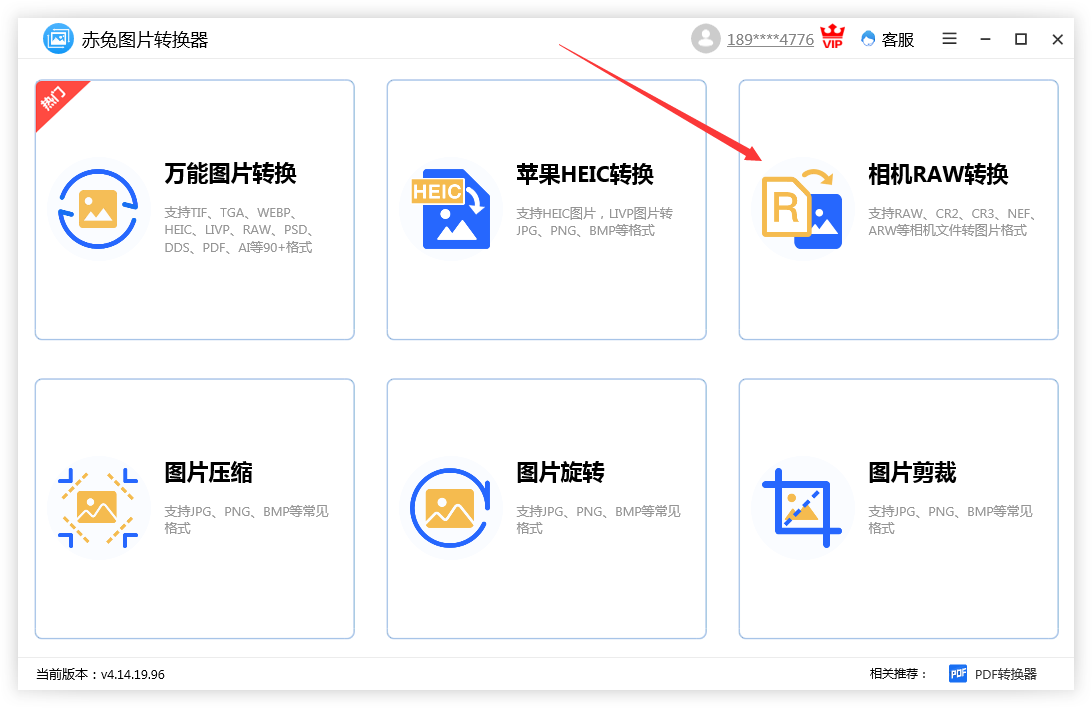Open the 万能图片转换 circular arrows icon
The height and width of the screenshot is (708, 1092).
coord(98,208)
